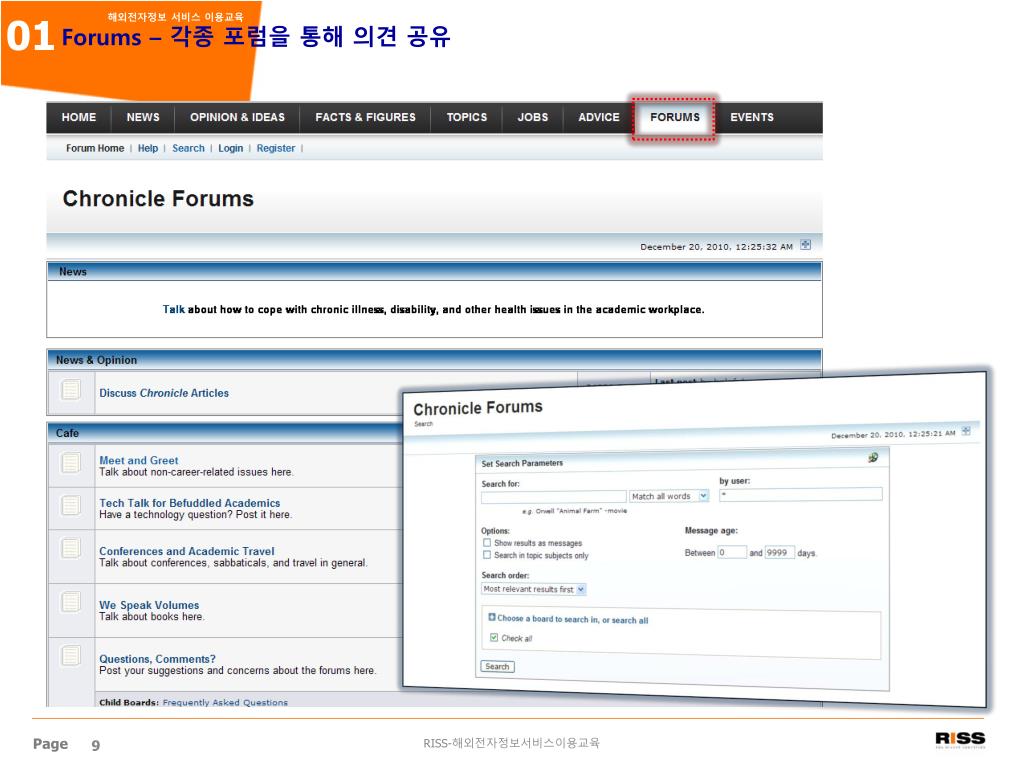Open the EVENTS navigation tab
This screenshot has width=1024, height=768.
point(752,118)
